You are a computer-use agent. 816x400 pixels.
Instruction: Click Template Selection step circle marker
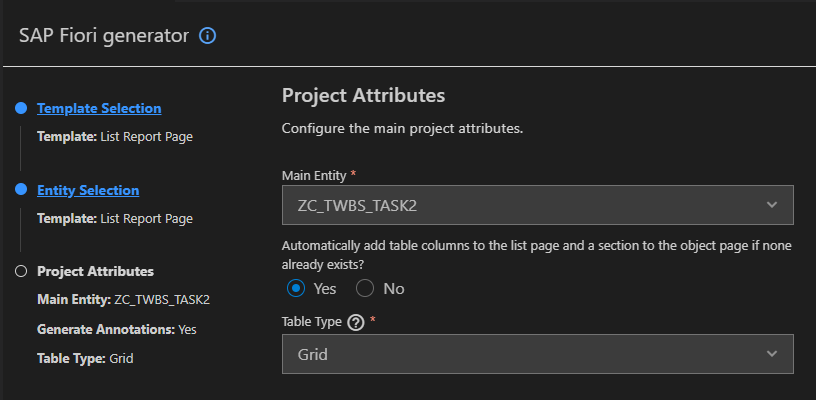tap(21, 108)
